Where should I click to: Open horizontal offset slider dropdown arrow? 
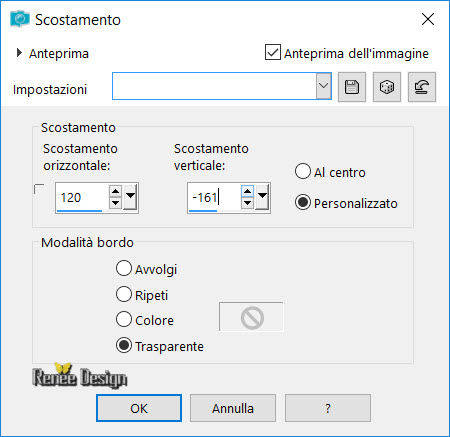click(x=130, y=197)
